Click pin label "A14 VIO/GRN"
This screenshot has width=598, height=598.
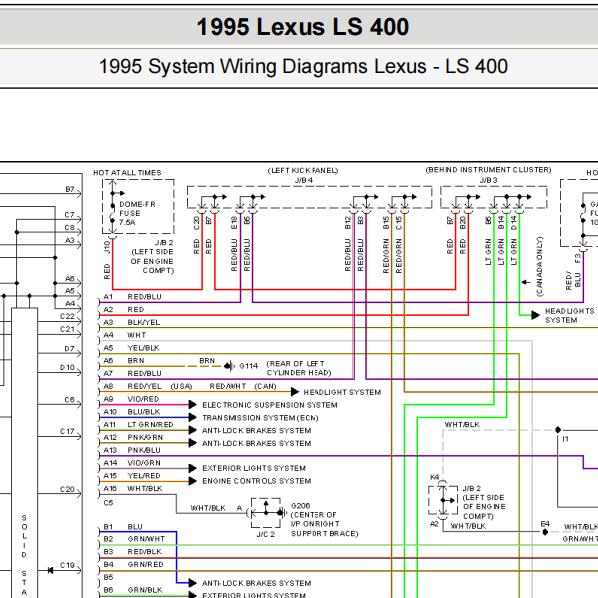(132, 463)
